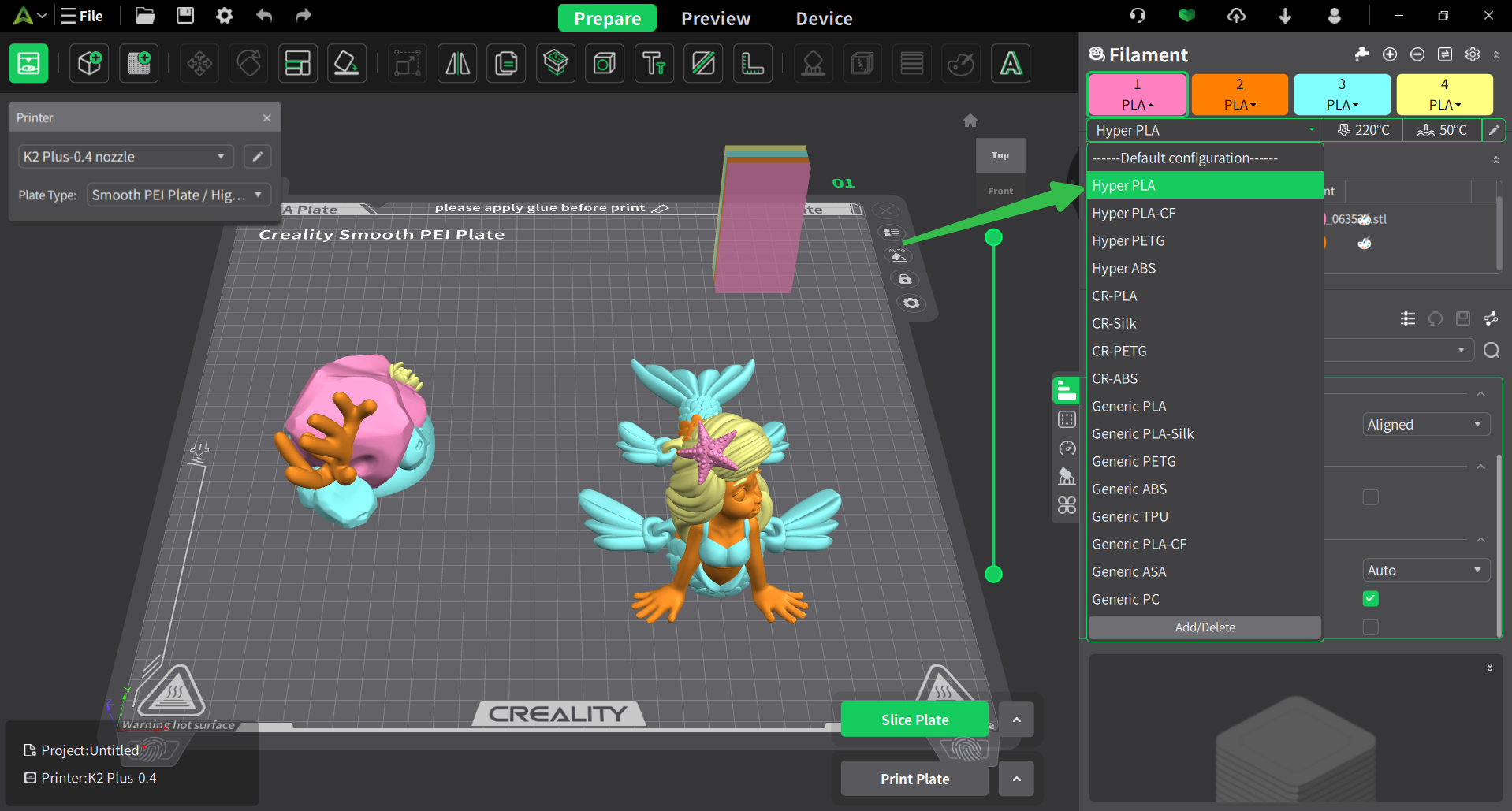Click the Redo arrow
This screenshot has height=811, width=1512.
click(x=304, y=16)
